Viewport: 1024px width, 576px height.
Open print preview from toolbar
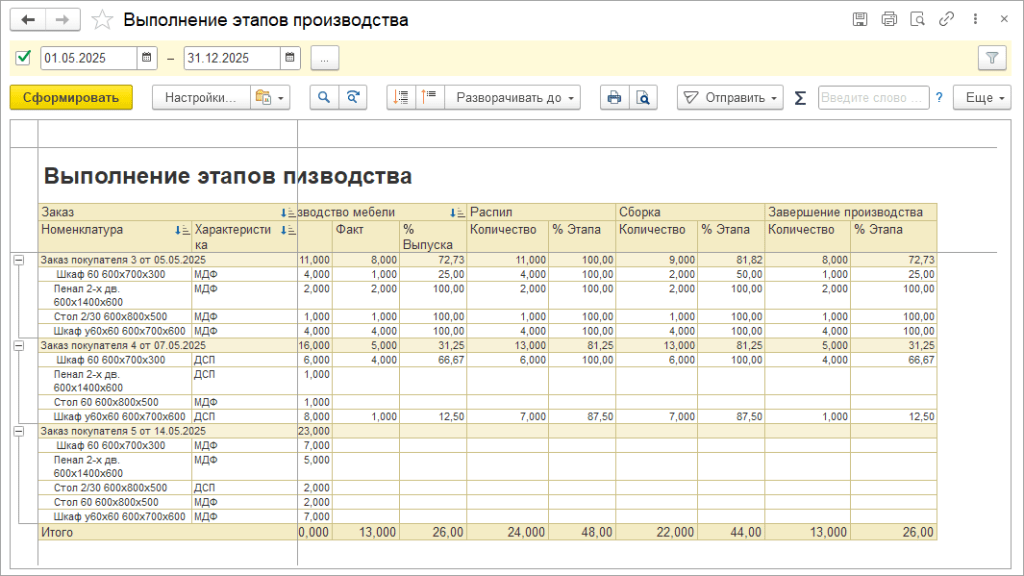tap(643, 97)
